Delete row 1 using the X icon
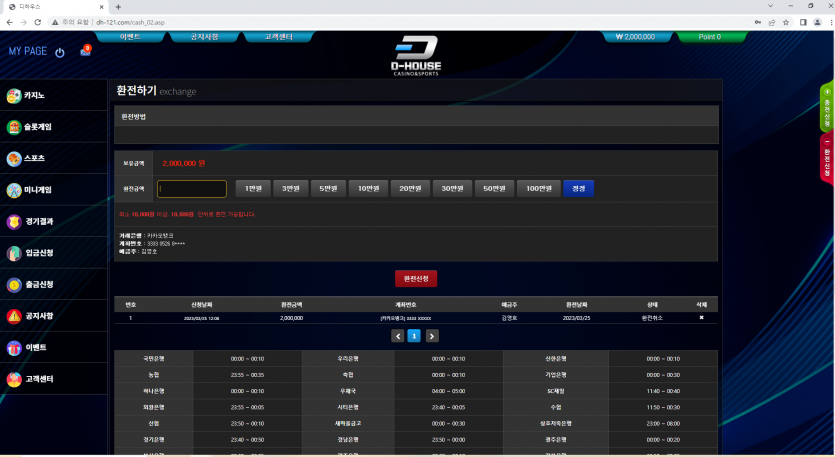The height and width of the screenshot is (457, 835). coord(701,317)
